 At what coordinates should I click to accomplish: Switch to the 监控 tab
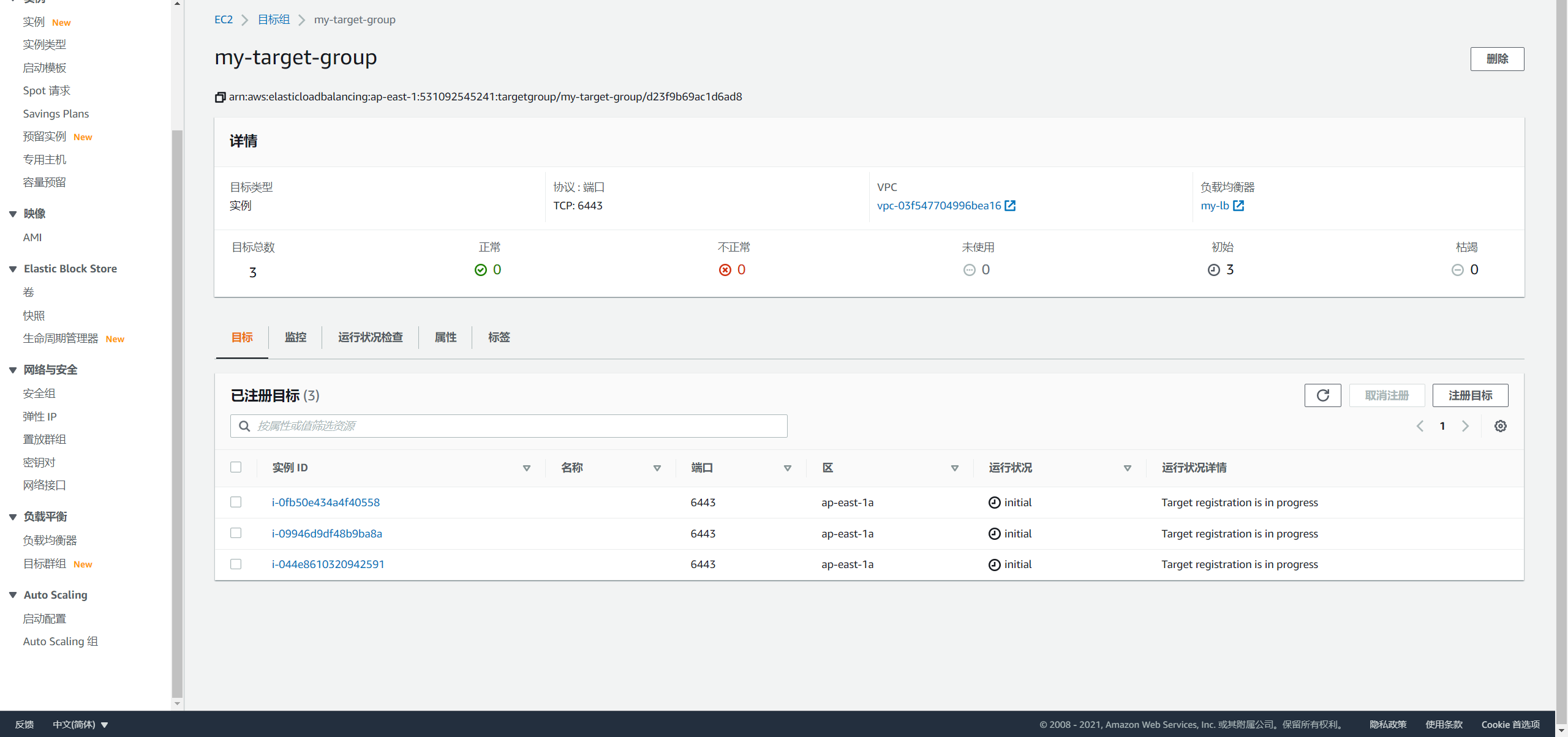[x=295, y=337]
